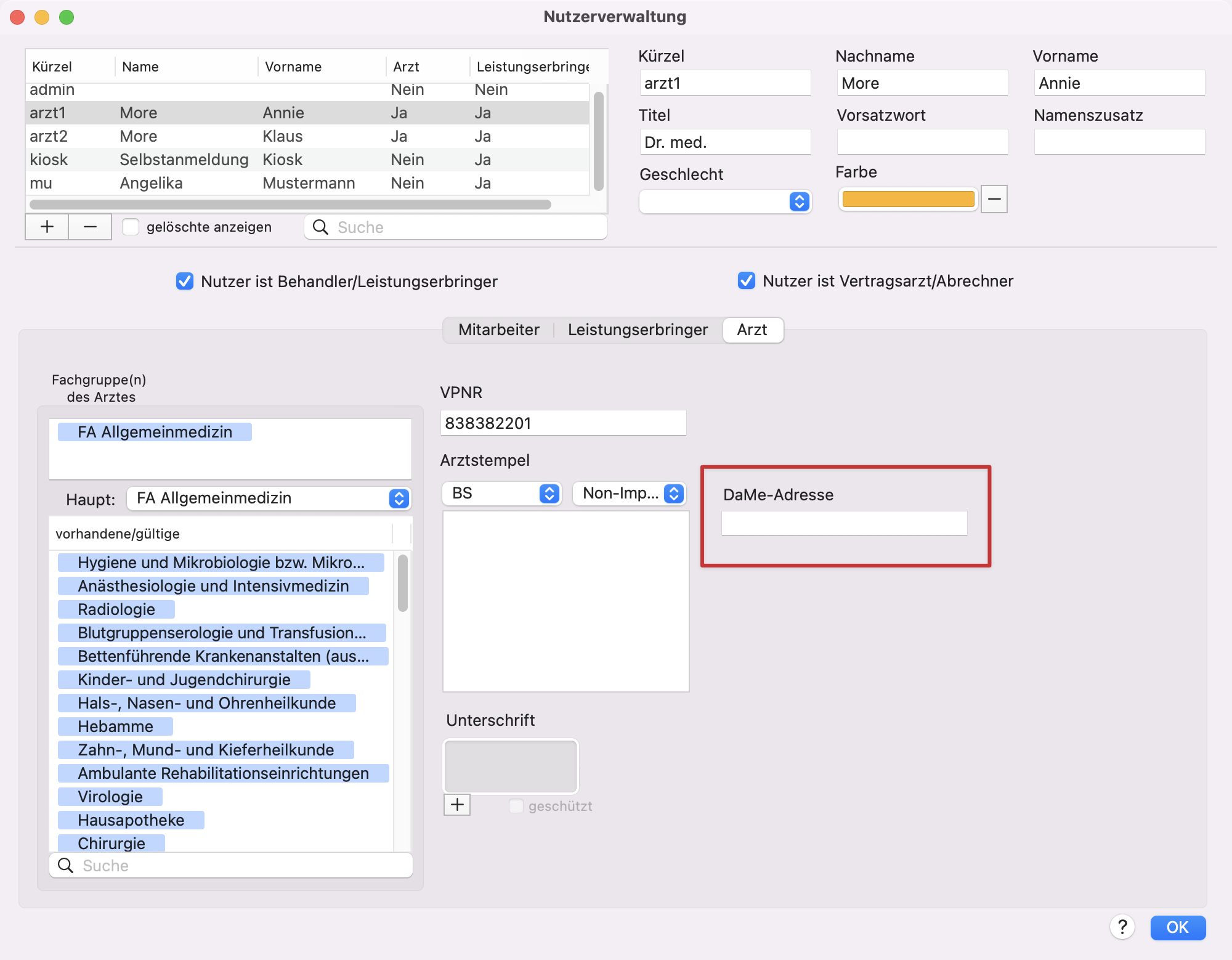Click the empty Vorsatzwort field
This screenshot has width=1232, height=960.
click(922, 142)
